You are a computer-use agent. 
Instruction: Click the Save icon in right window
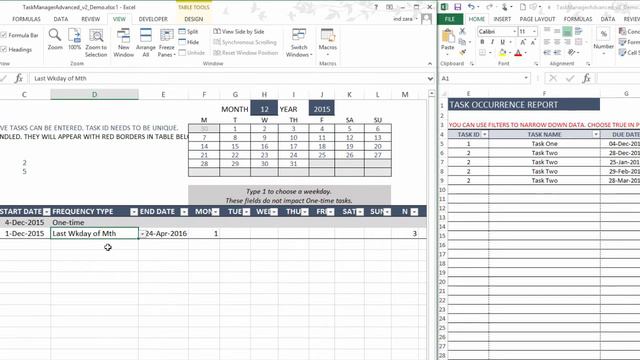(x=458, y=7)
